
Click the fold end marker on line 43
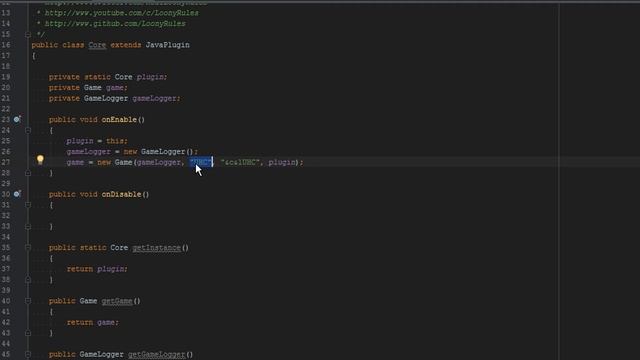point(28,333)
